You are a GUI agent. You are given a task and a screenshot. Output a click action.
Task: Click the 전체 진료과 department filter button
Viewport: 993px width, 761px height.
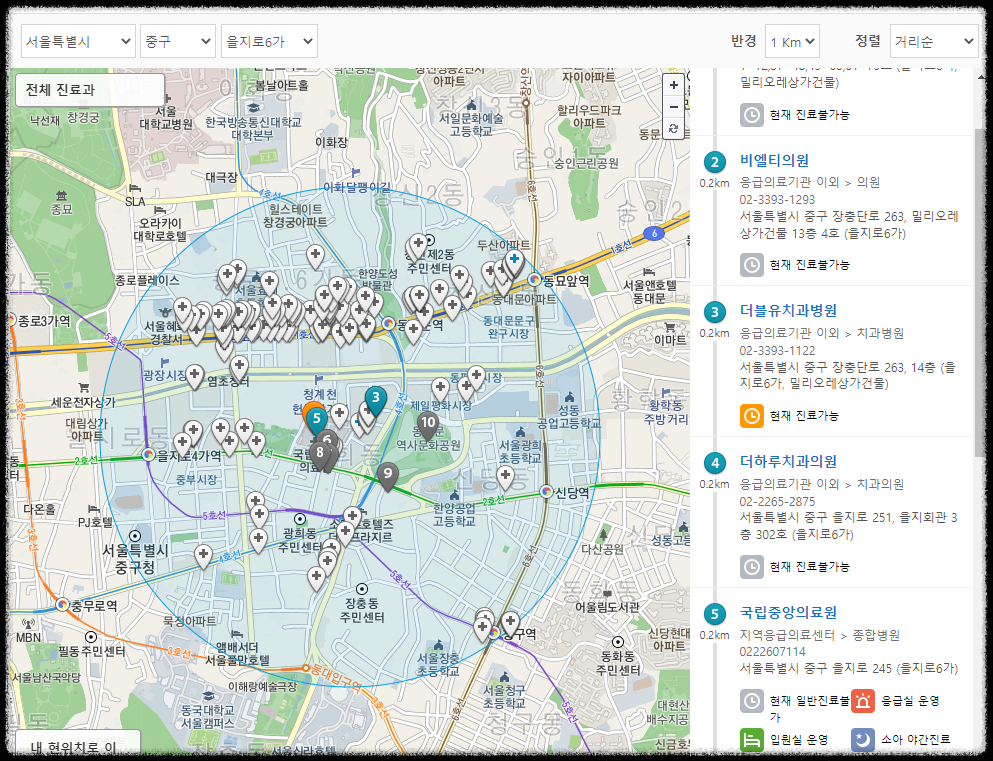[x=90, y=90]
